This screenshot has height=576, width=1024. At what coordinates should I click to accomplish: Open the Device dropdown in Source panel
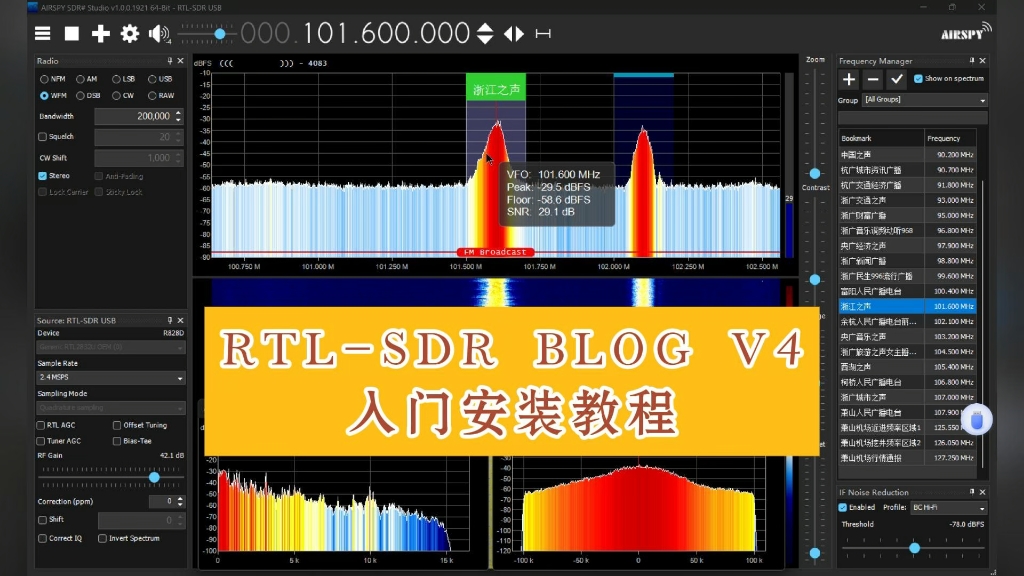(x=111, y=347)
